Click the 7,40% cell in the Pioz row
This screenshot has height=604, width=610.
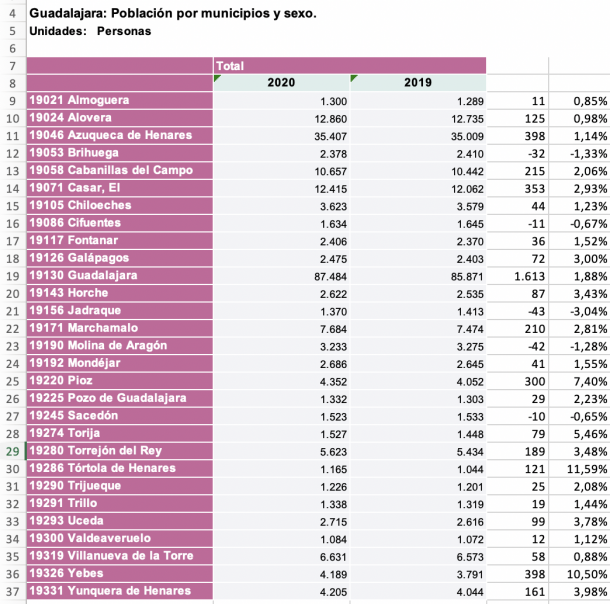tap(581, 381)
